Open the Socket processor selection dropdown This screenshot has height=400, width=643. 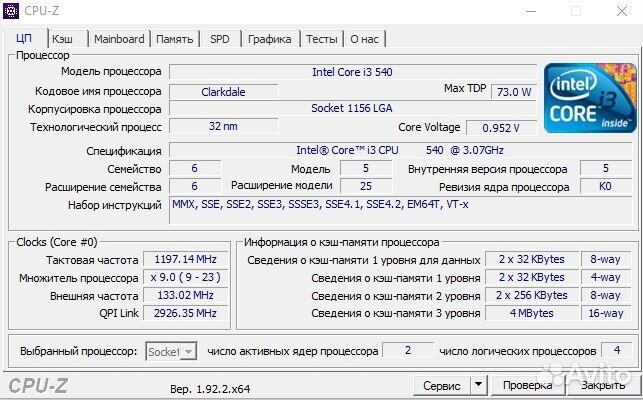pos(171,351)
